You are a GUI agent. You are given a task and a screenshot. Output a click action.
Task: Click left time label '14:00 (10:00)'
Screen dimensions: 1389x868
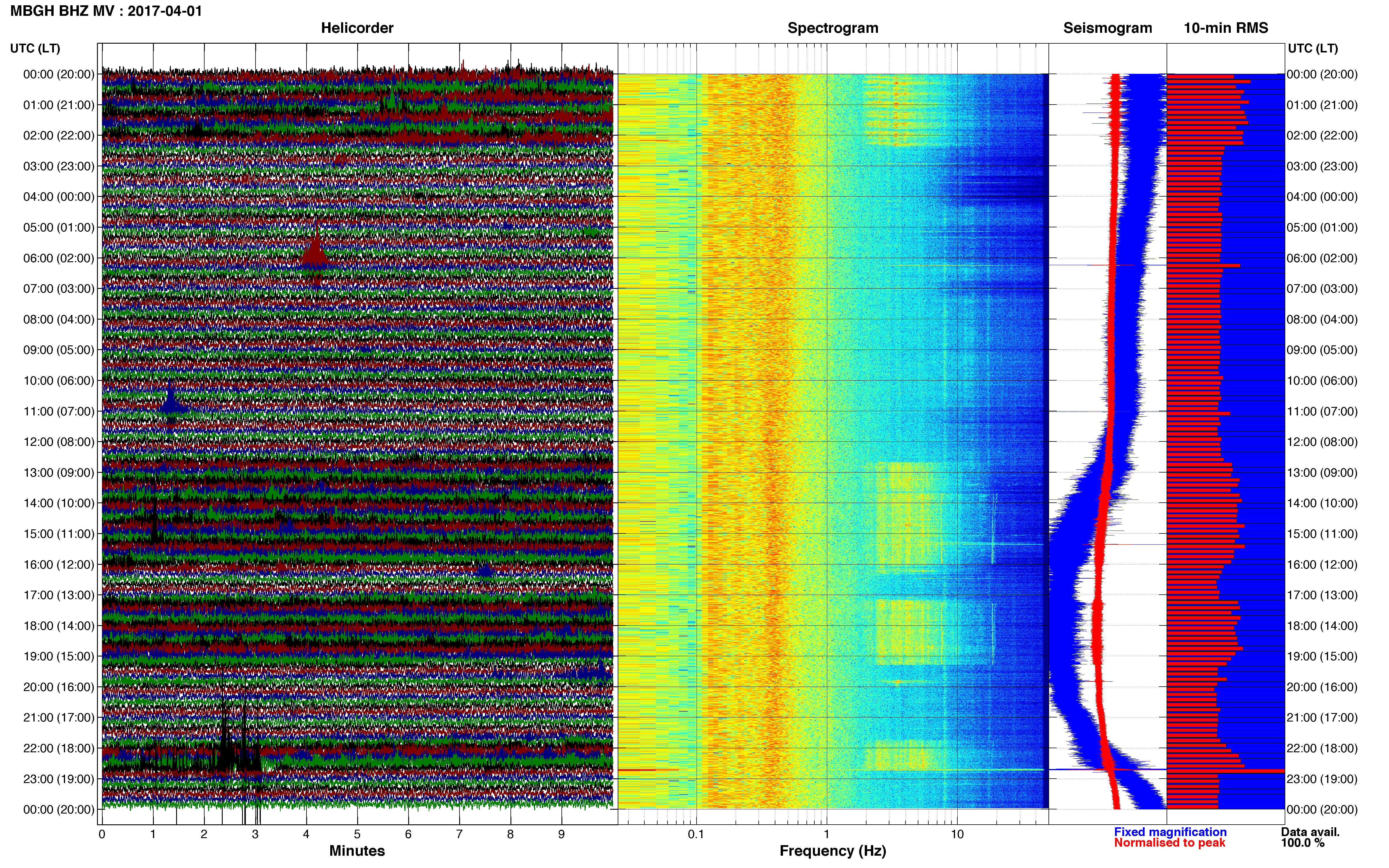(59, 504)
